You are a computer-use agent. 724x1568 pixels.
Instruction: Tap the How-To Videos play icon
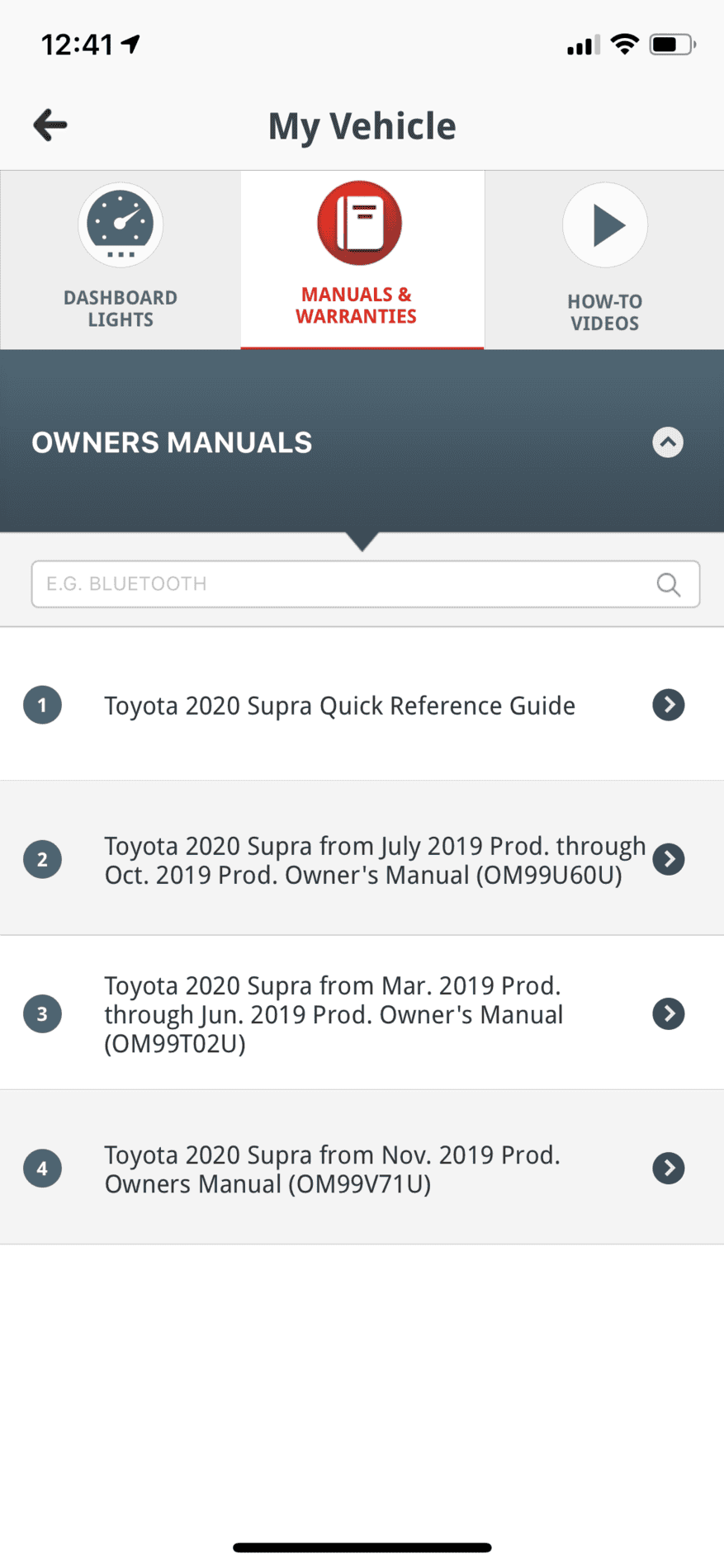point(605,225)
